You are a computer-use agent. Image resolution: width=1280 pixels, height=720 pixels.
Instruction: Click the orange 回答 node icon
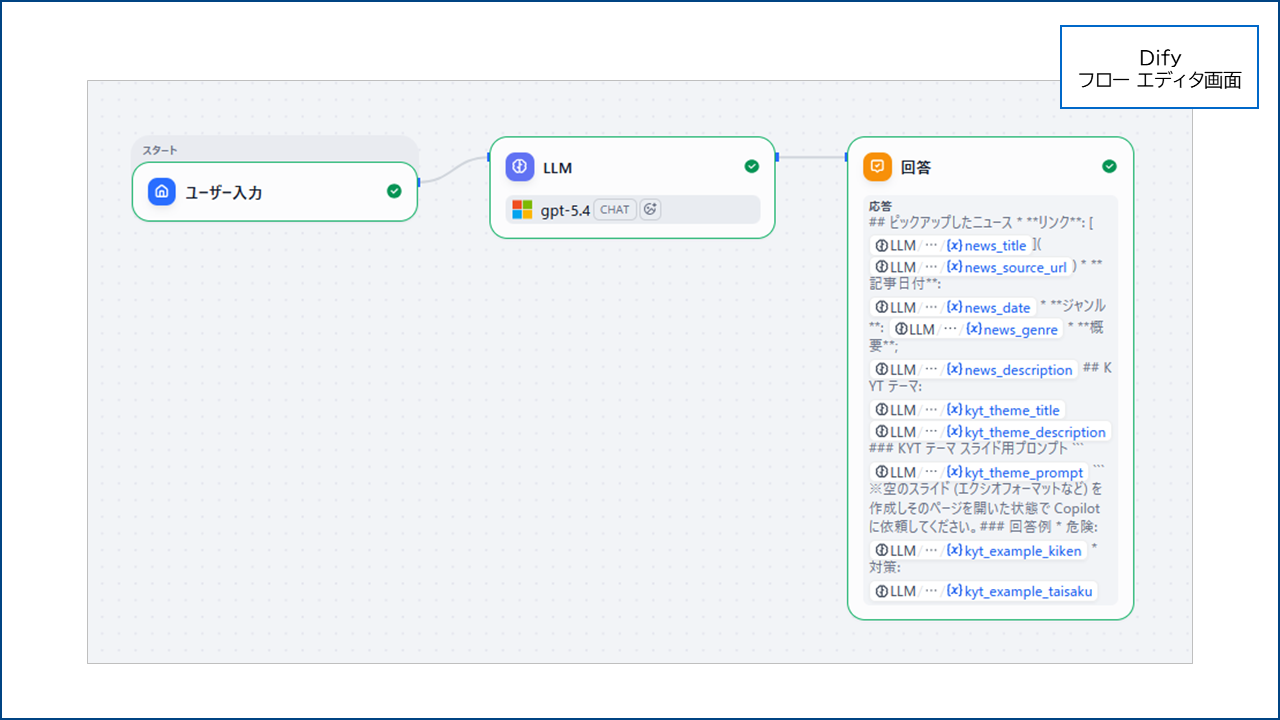877,167
